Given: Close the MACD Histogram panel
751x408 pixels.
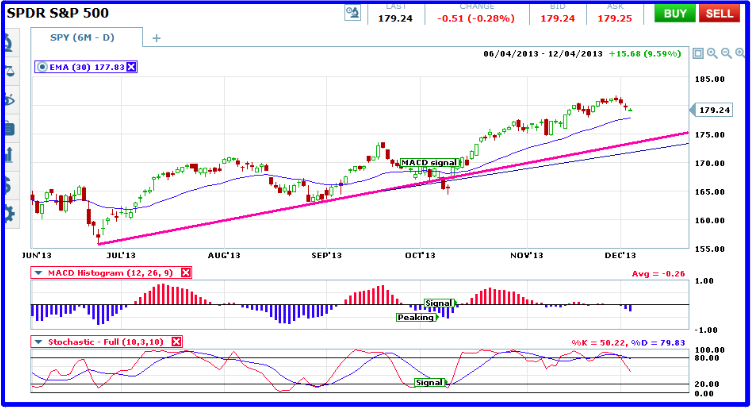Looking at the screenshot, I should point(185,273).
